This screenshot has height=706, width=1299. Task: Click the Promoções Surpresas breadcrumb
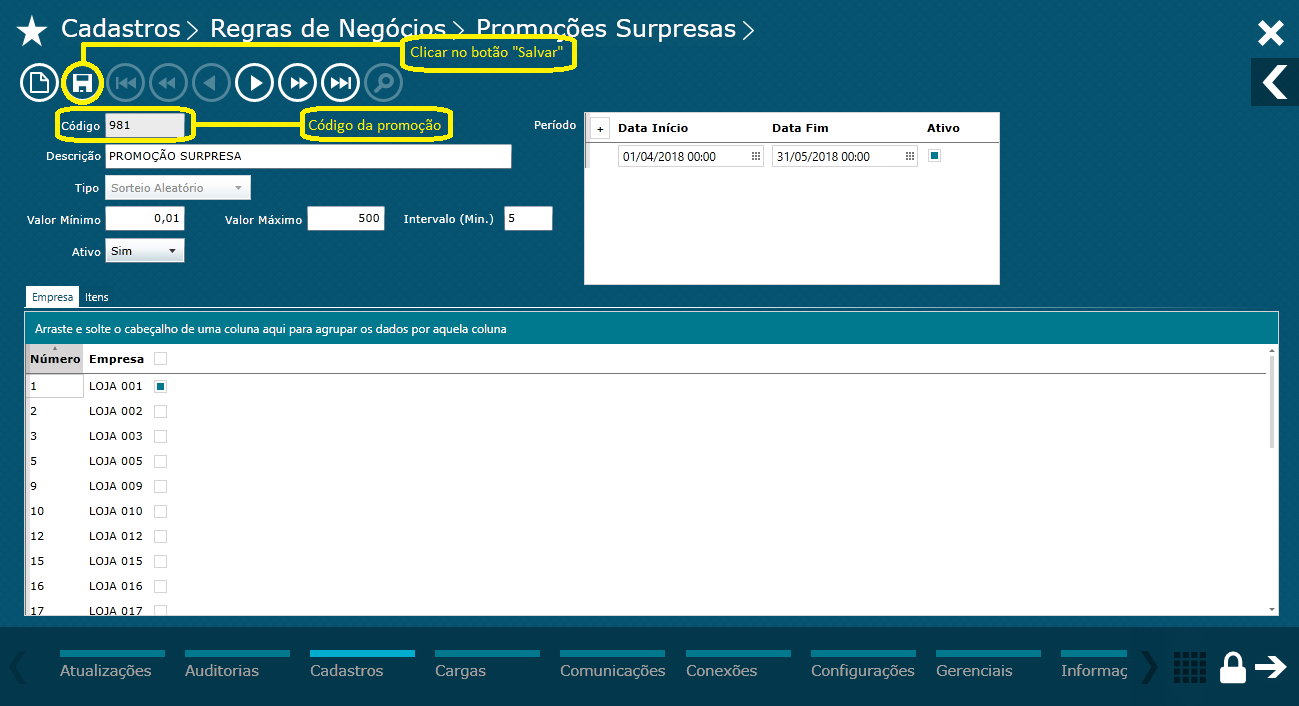[606, 29]
